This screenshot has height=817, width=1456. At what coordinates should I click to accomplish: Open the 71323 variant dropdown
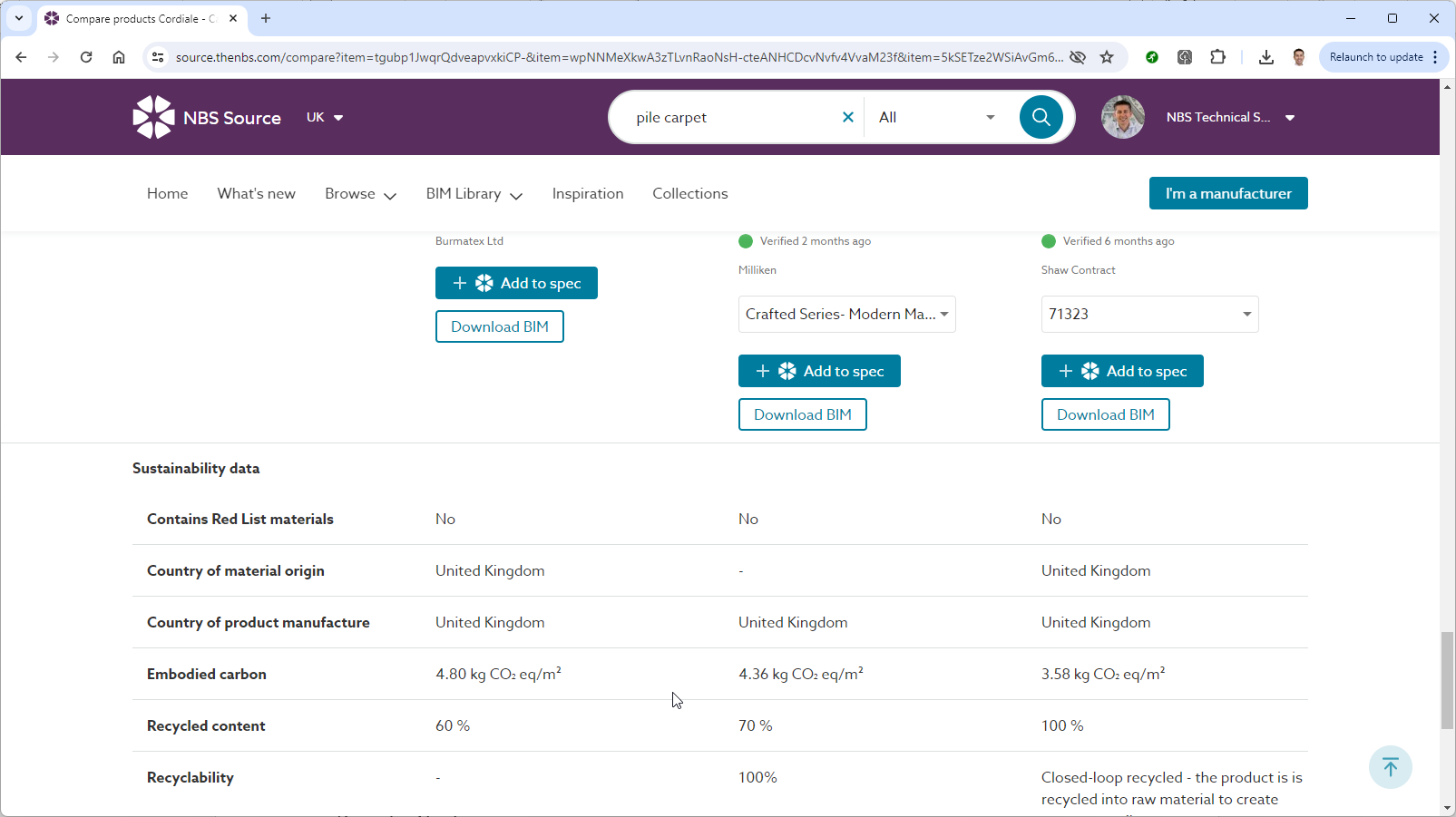[1150, 315]
